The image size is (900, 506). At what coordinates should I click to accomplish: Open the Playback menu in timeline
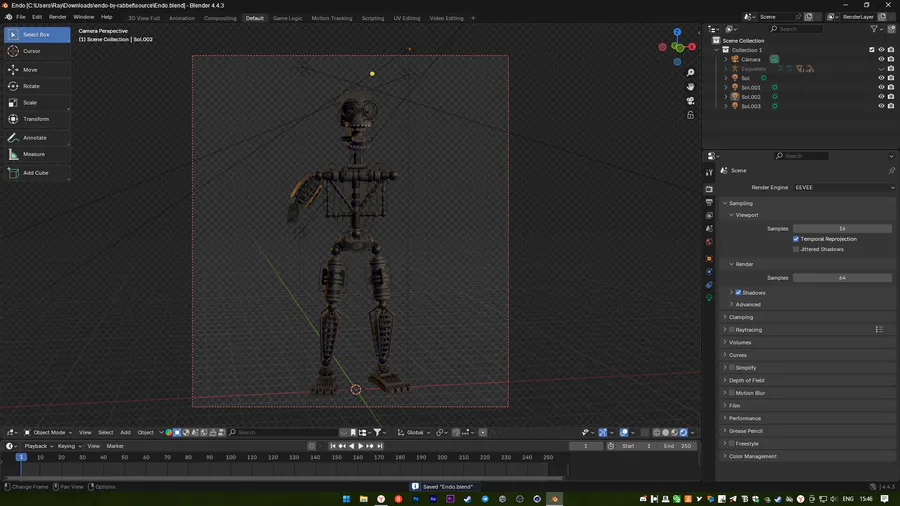click(38, 446)
